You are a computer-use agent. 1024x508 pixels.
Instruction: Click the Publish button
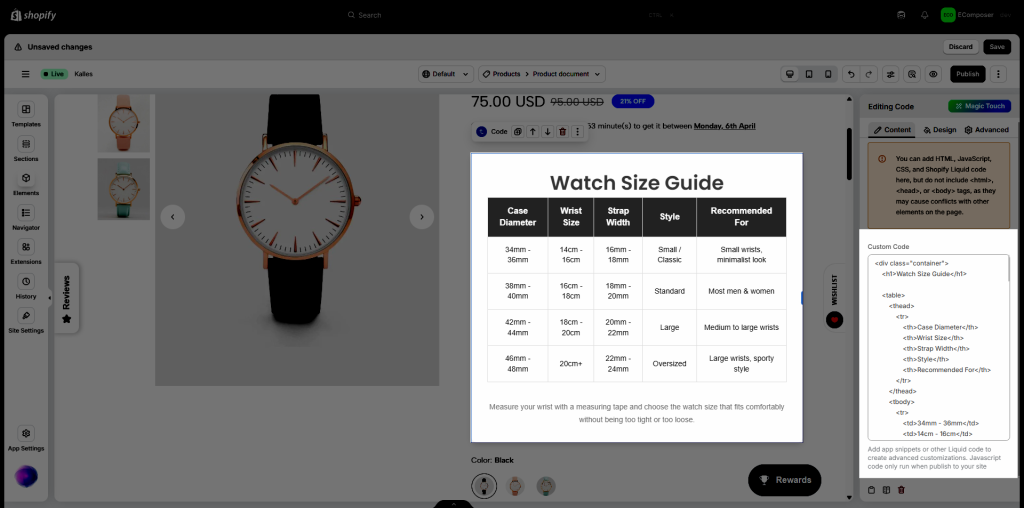pos(967,74)
